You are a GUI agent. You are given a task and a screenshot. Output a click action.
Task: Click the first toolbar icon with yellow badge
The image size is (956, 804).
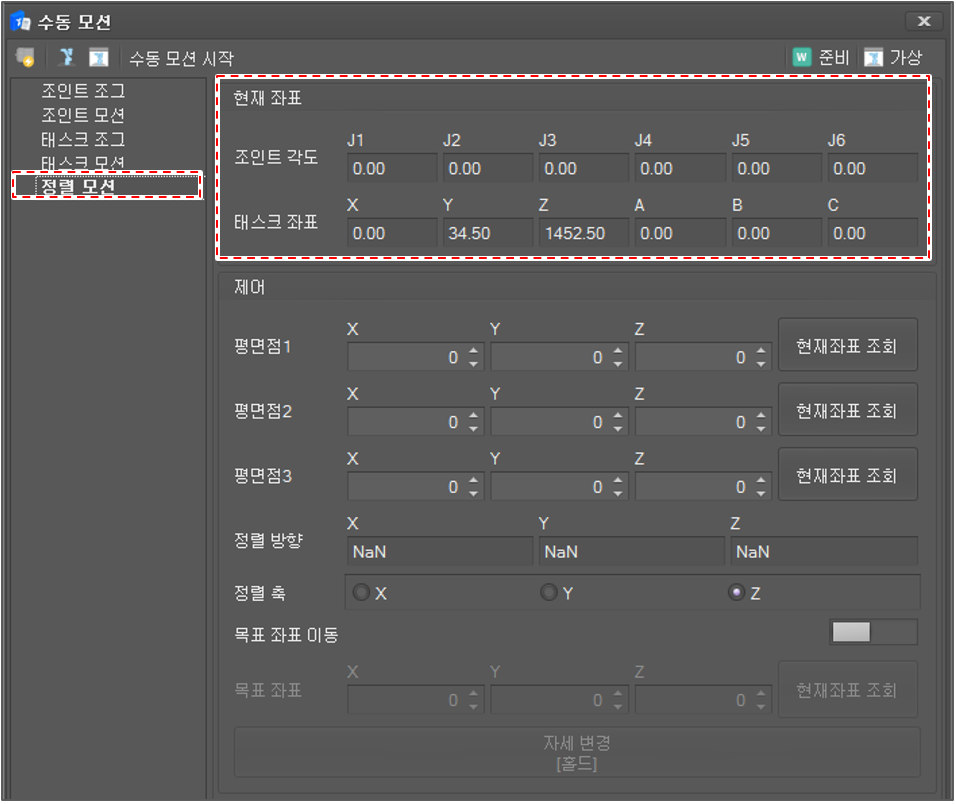pos(25,58)
